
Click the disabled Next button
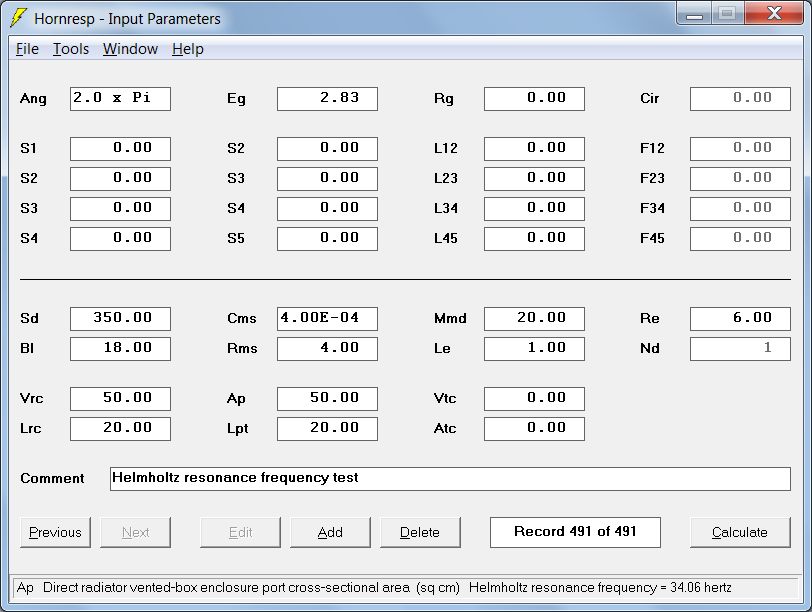click(135, 532)
